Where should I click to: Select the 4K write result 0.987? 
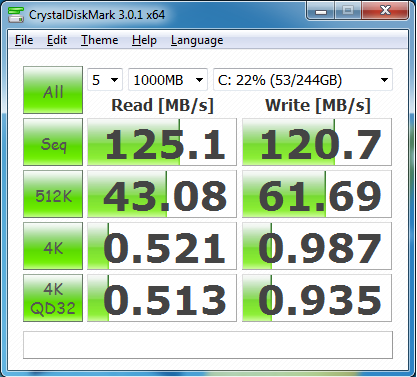317,246
